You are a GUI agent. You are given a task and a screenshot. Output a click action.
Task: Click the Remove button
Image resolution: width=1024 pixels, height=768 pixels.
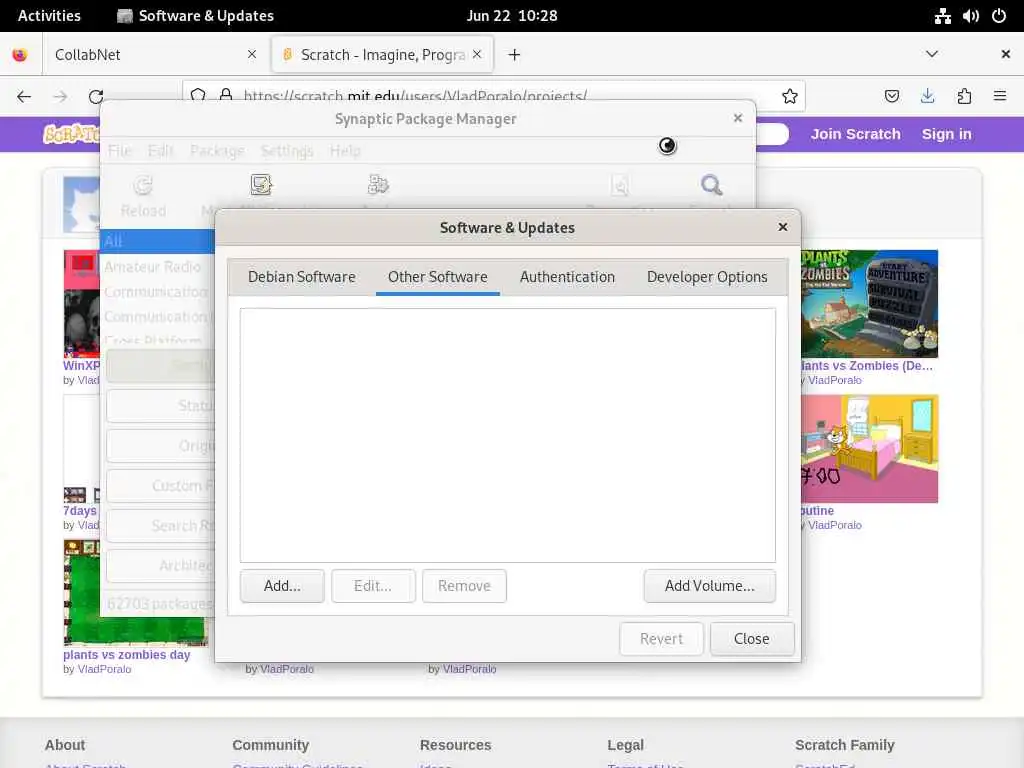tap(464, 586)
